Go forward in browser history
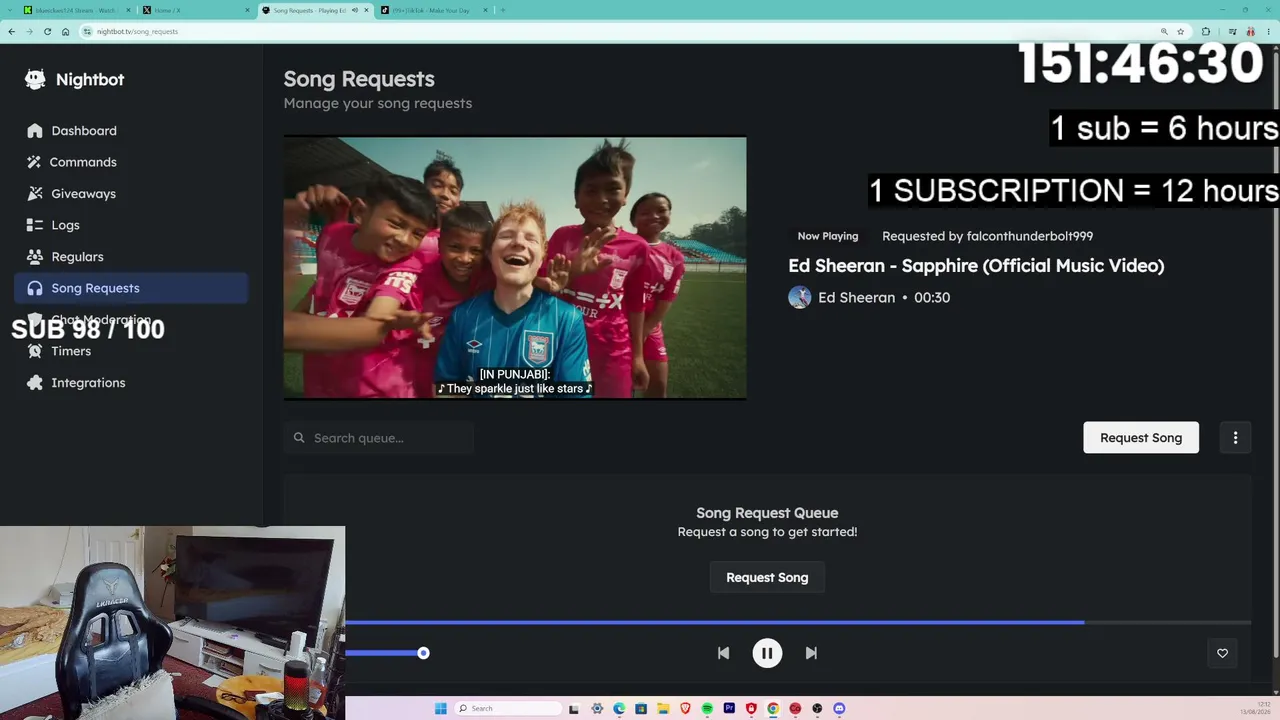 coord(29,31)
